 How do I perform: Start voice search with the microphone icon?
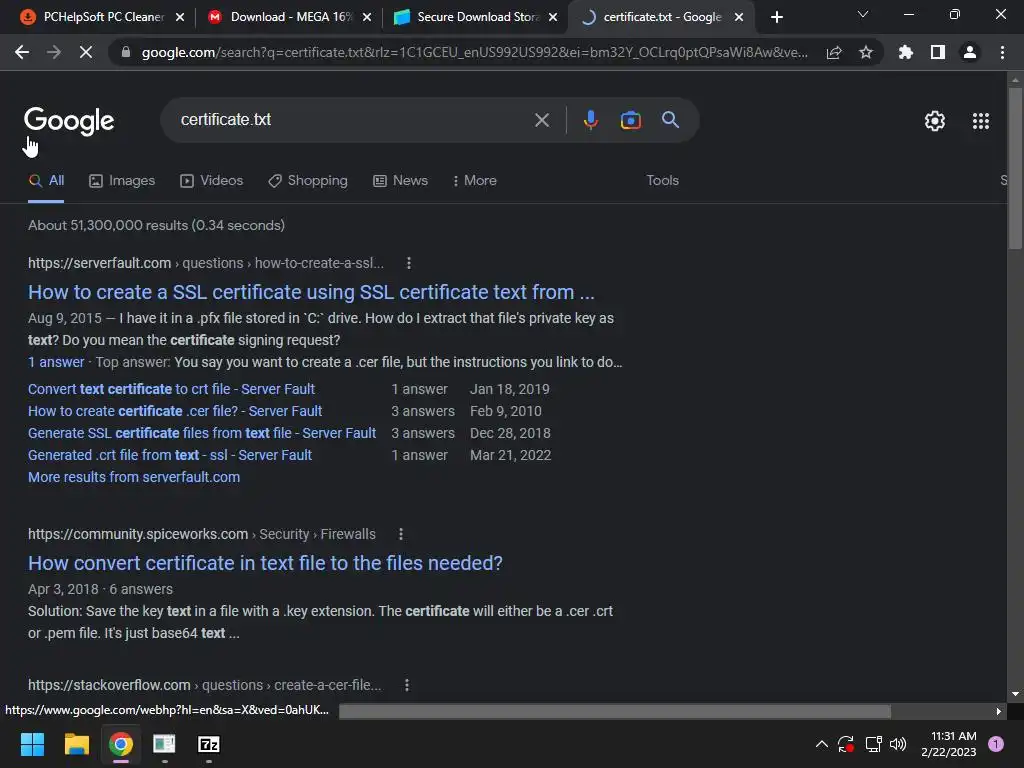click(590, 120)
